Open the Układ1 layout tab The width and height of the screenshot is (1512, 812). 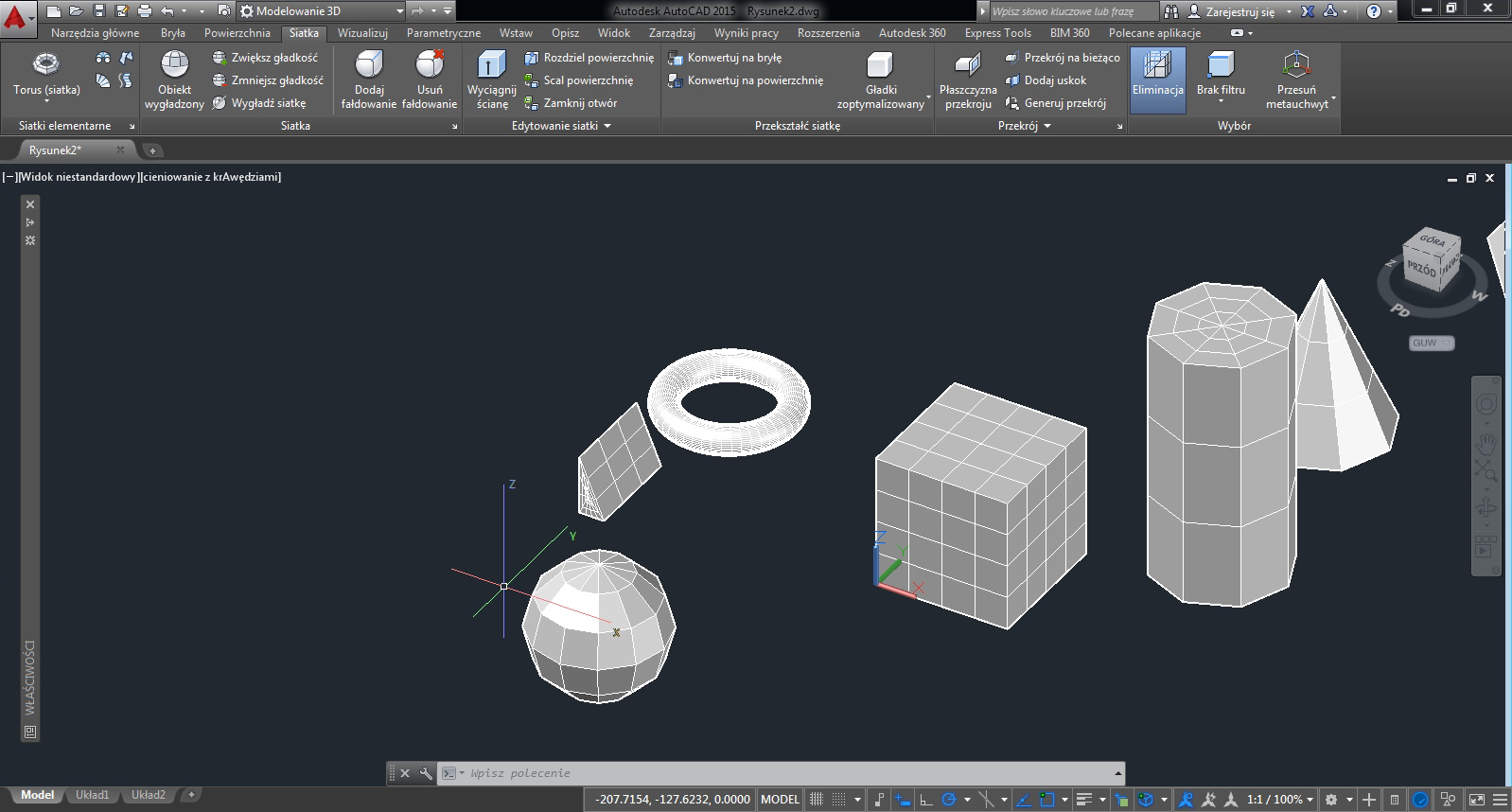(x=92, y=795)
